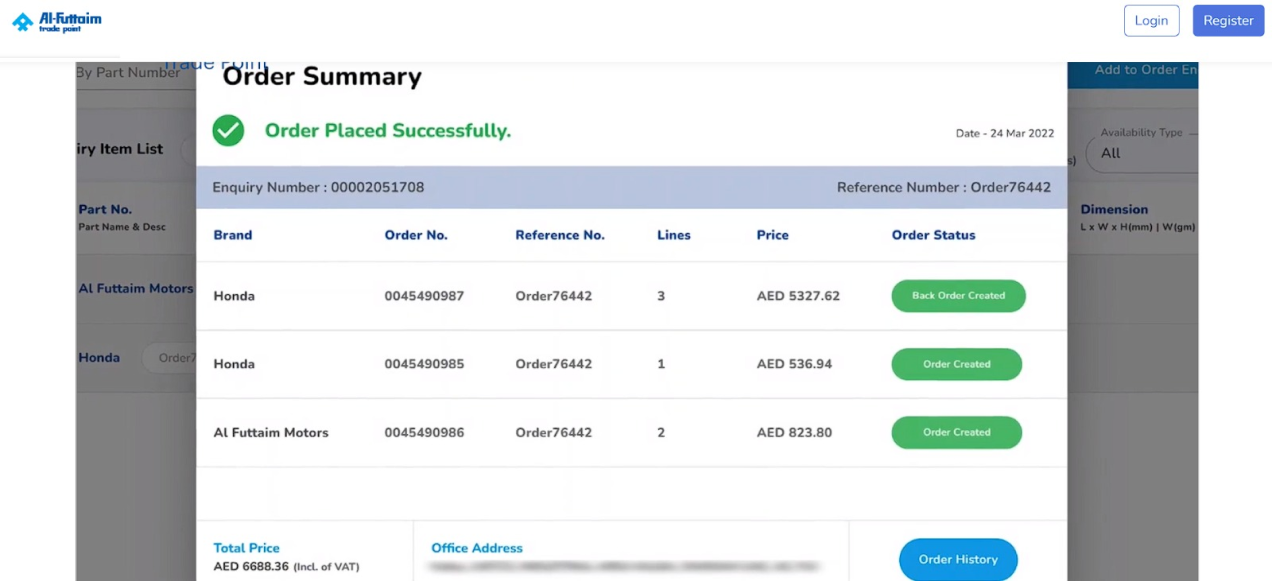Click the Part No. header behind the dialog
The image size is (1272, 581).
pyautogui.click(x=105, y=209)
